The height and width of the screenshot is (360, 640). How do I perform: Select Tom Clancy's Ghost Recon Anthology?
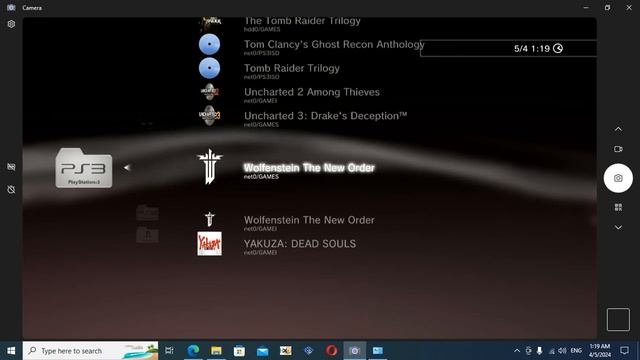pos(334,44)
